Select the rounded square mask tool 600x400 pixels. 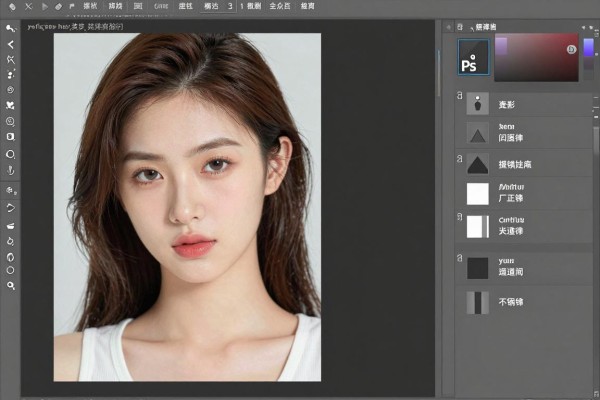click(11, 137)
